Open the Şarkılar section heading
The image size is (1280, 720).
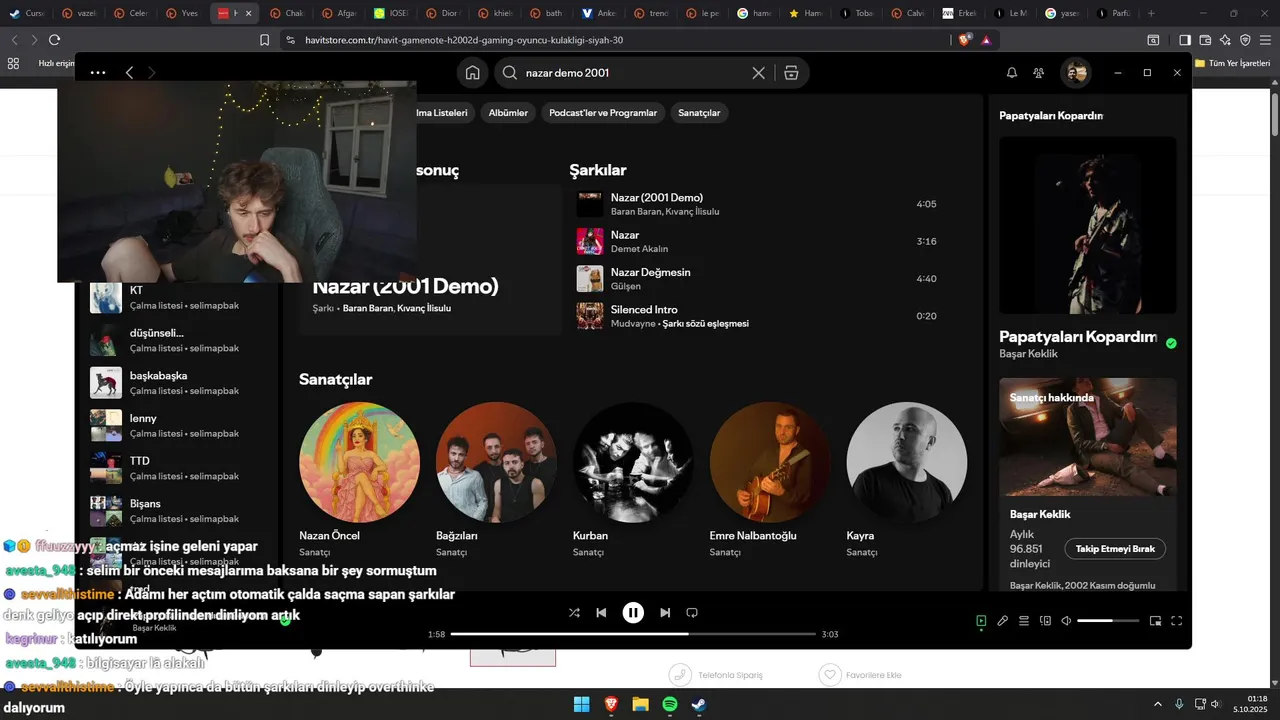pyautogui.click(x=598, y=170)
